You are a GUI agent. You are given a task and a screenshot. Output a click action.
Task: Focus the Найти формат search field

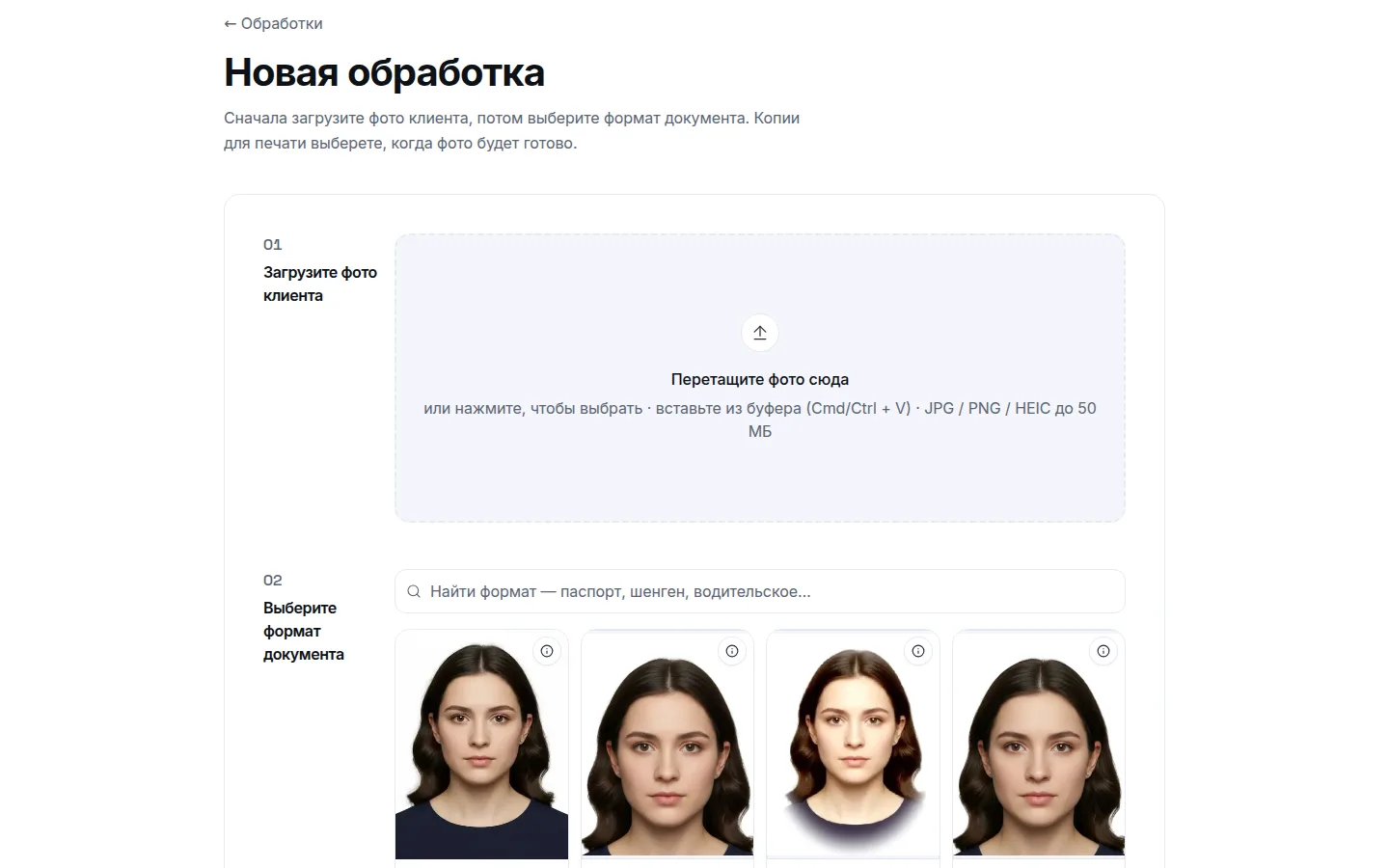pyautogui.click(x=760, y=591)
